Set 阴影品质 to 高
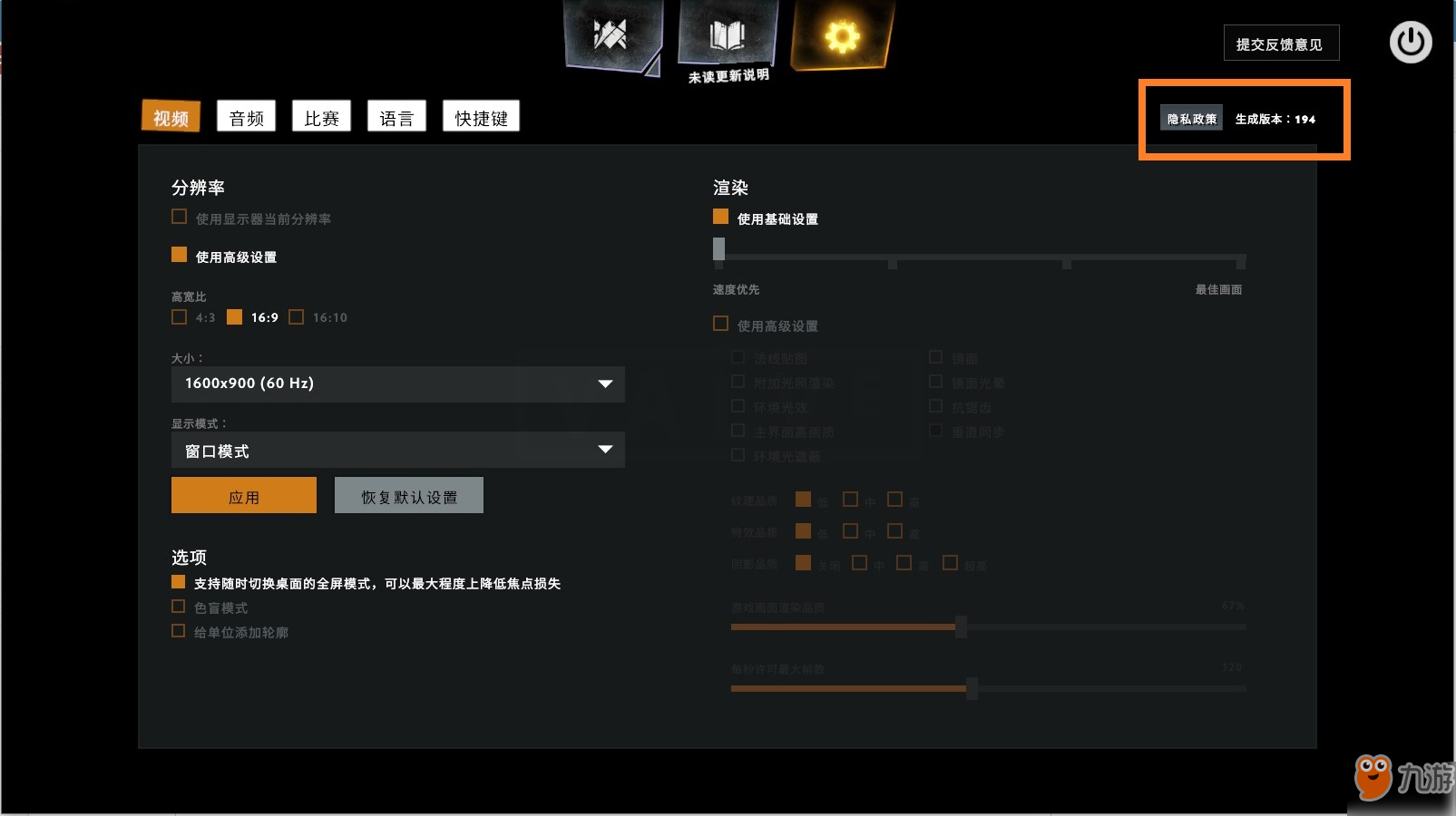Image resolution: width=1456 pixels, height=816 pixels. click(904, 563)
